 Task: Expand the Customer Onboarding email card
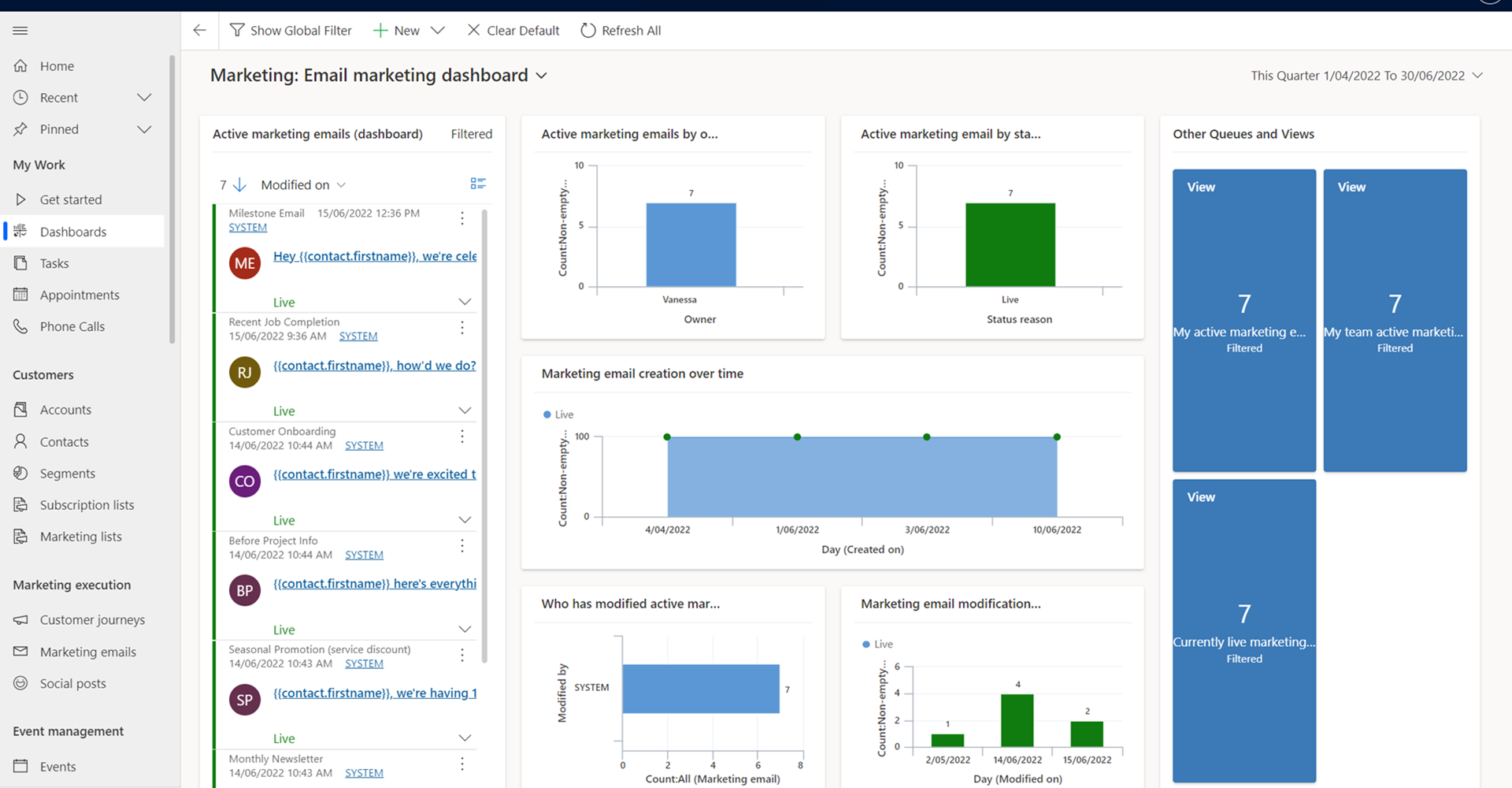pyautogui.click(x=465, y=520)
